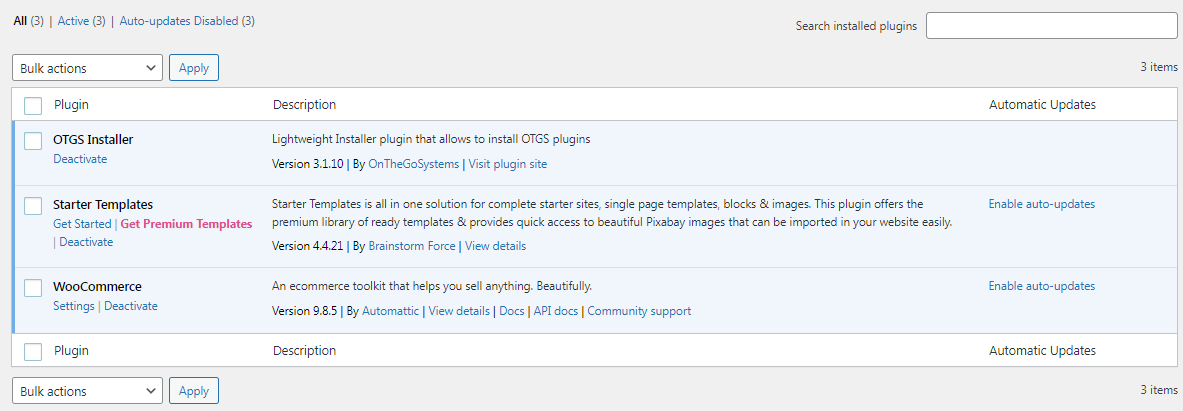This screenshot has width=1183, height=411.
Task: Focus the Search installed plugins field
Action: (x=1052, y=26)
